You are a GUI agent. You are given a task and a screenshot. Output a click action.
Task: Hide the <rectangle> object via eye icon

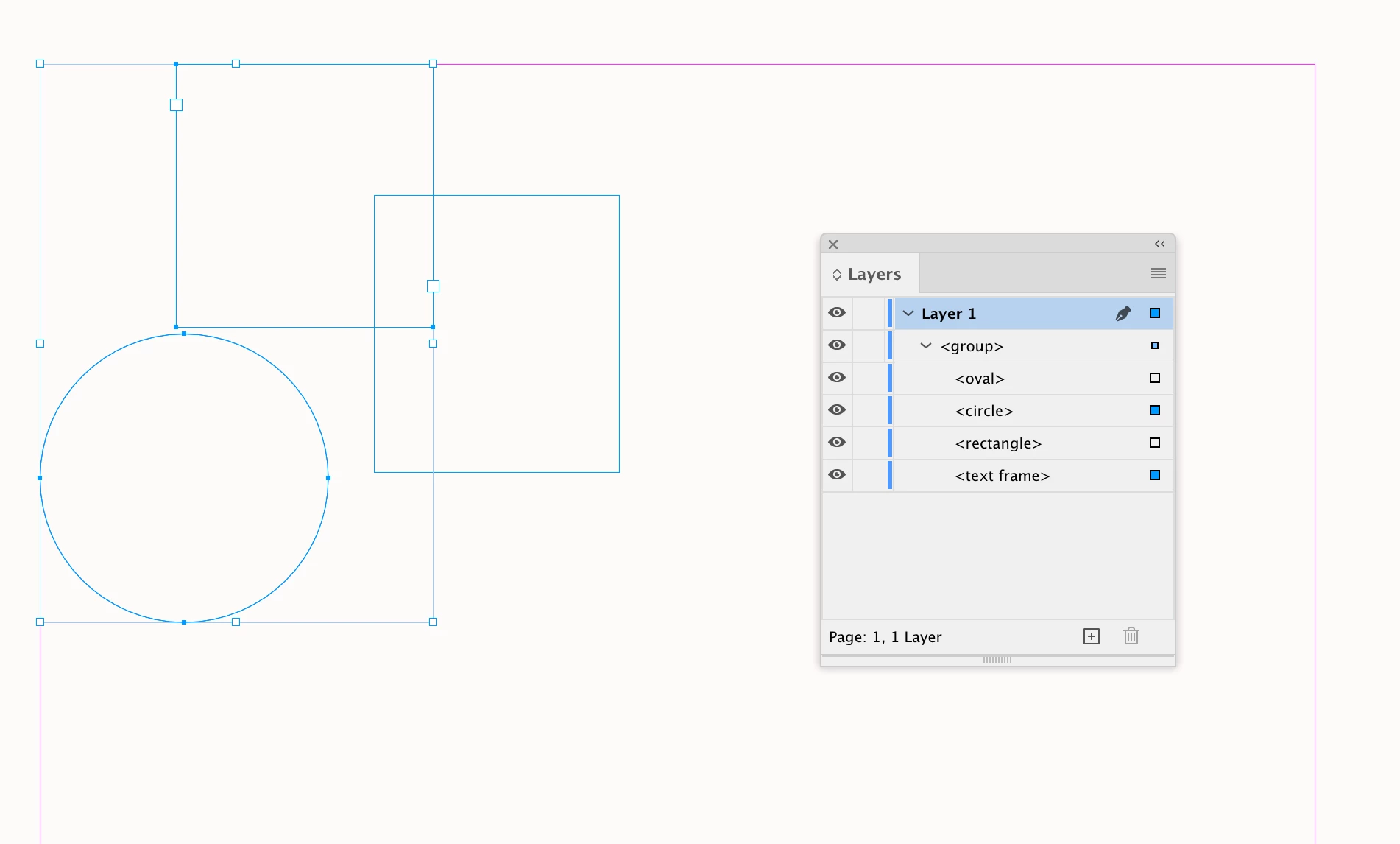point(837,443)
